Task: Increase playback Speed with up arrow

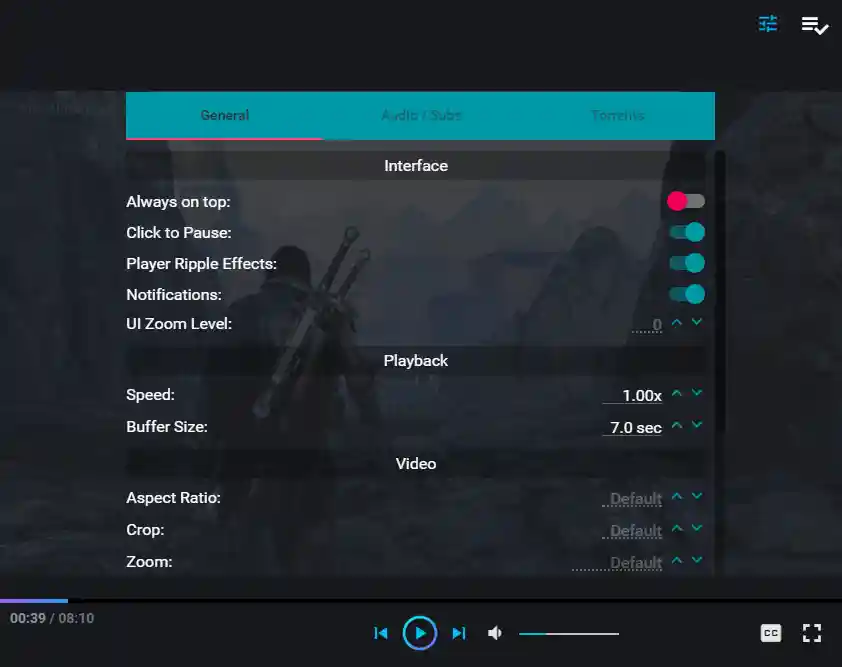Action: point(677,394)
